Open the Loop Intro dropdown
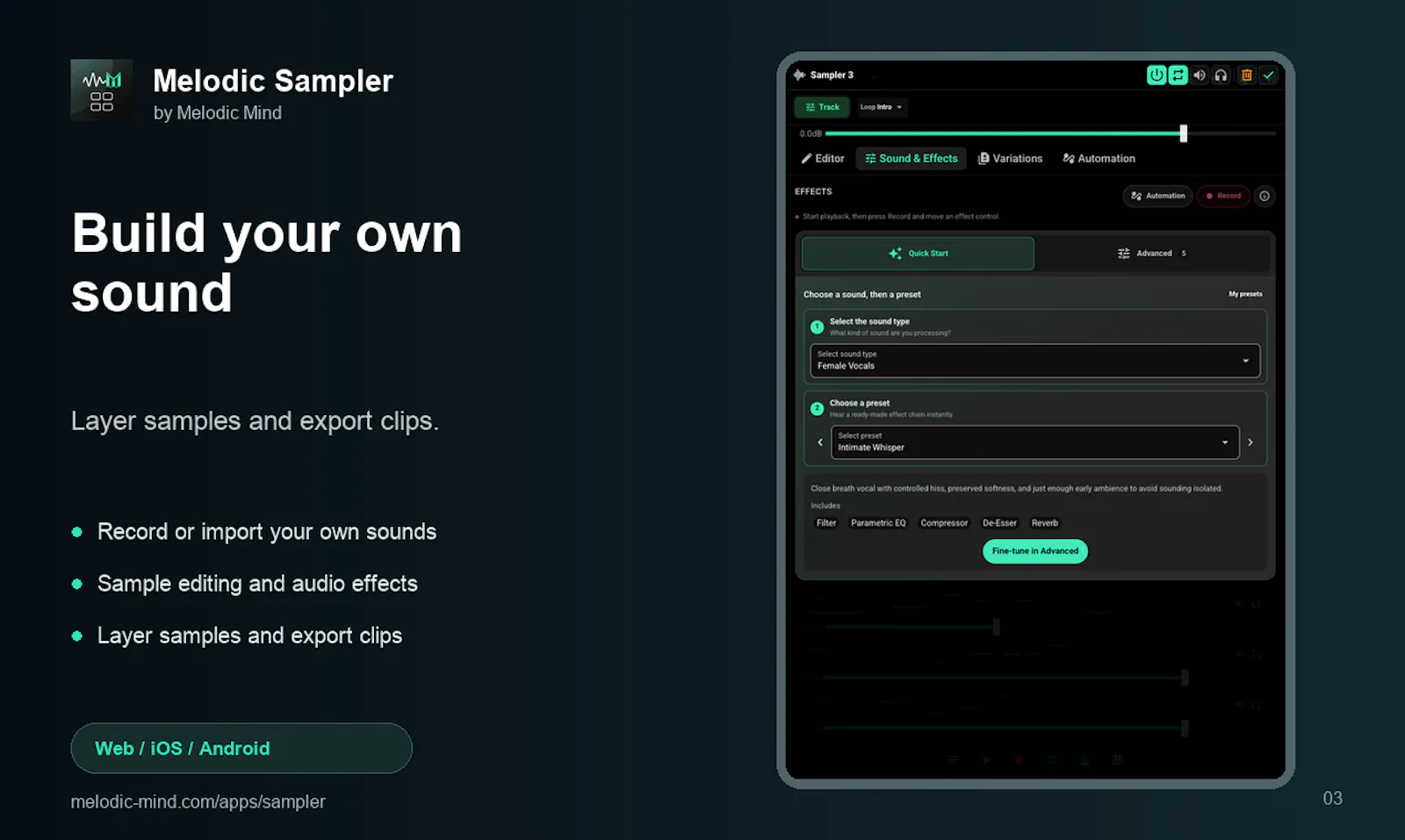Viewport: 1405px width, 840px height. pos(881,107)
